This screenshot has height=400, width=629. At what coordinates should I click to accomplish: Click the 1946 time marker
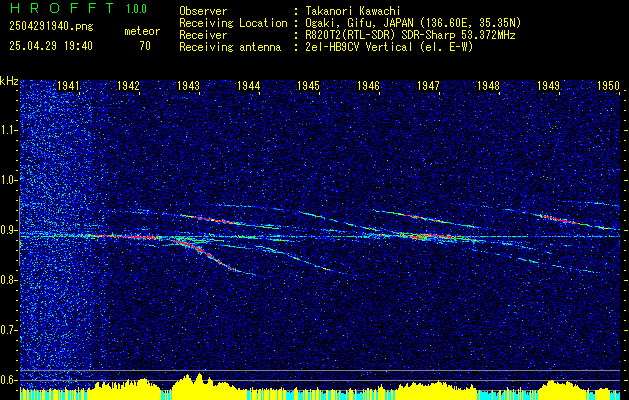point(368,85)
